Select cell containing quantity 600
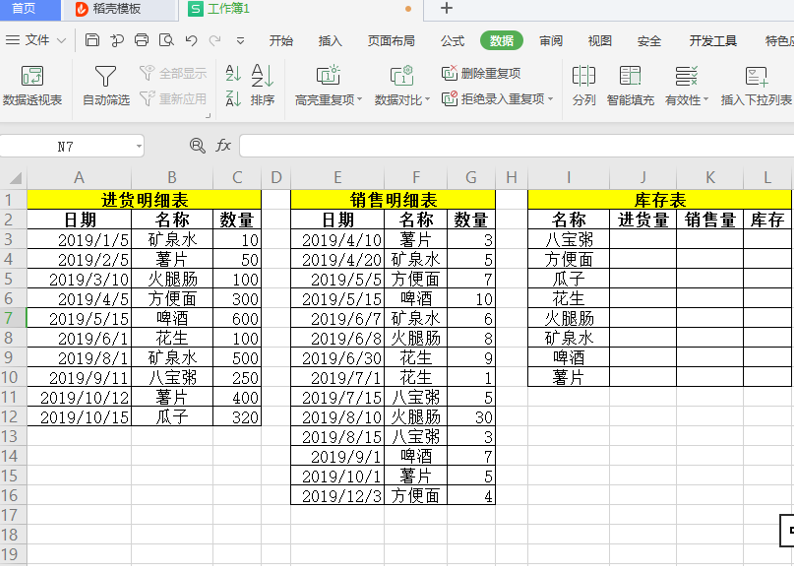This screenshot has height=566, width=794. pos(237,318)
